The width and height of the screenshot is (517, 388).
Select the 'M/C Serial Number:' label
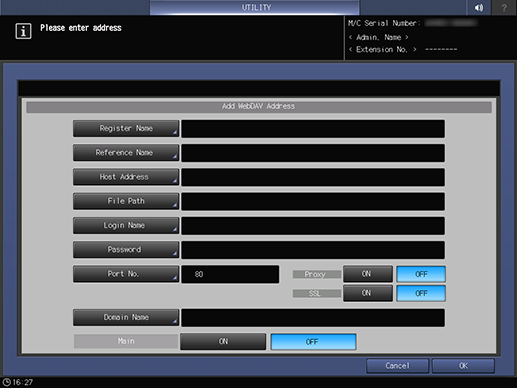coord(384,23)
